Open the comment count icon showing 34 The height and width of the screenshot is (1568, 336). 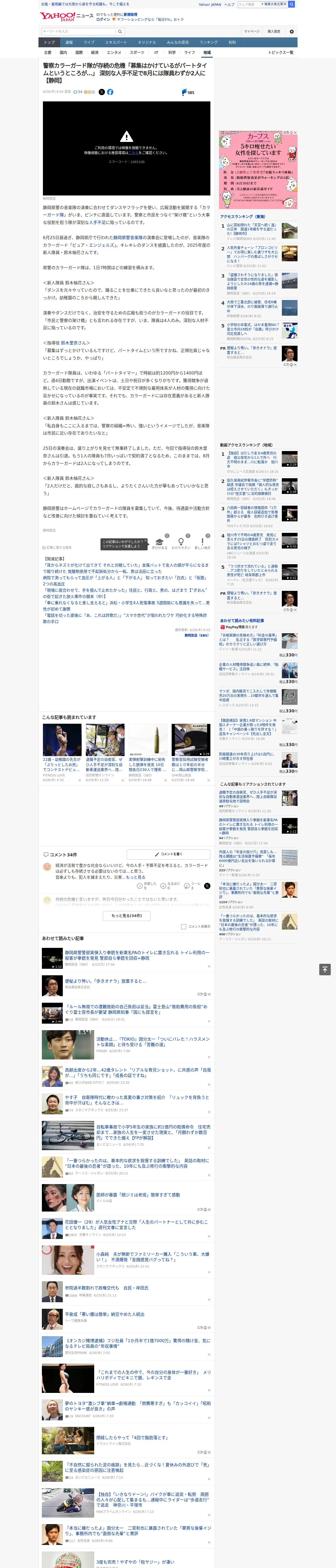pyautogui.click(x=78, y=92)
